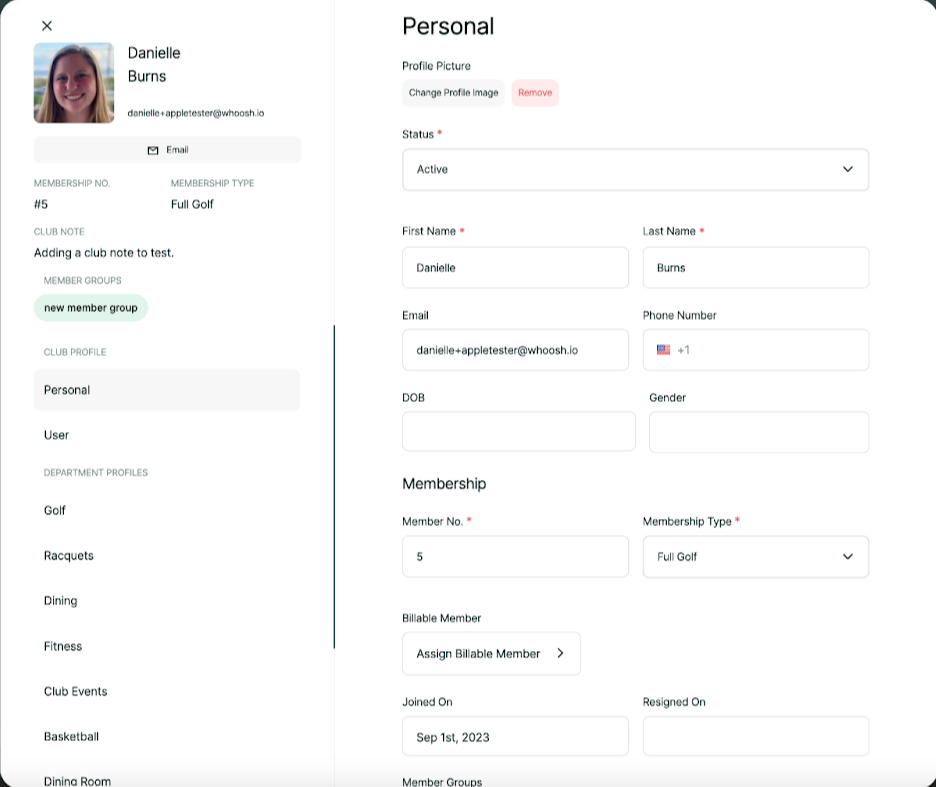The image size is (936, 787).
Task: Click Assign Billable Member chevron button
Action: 491,654
